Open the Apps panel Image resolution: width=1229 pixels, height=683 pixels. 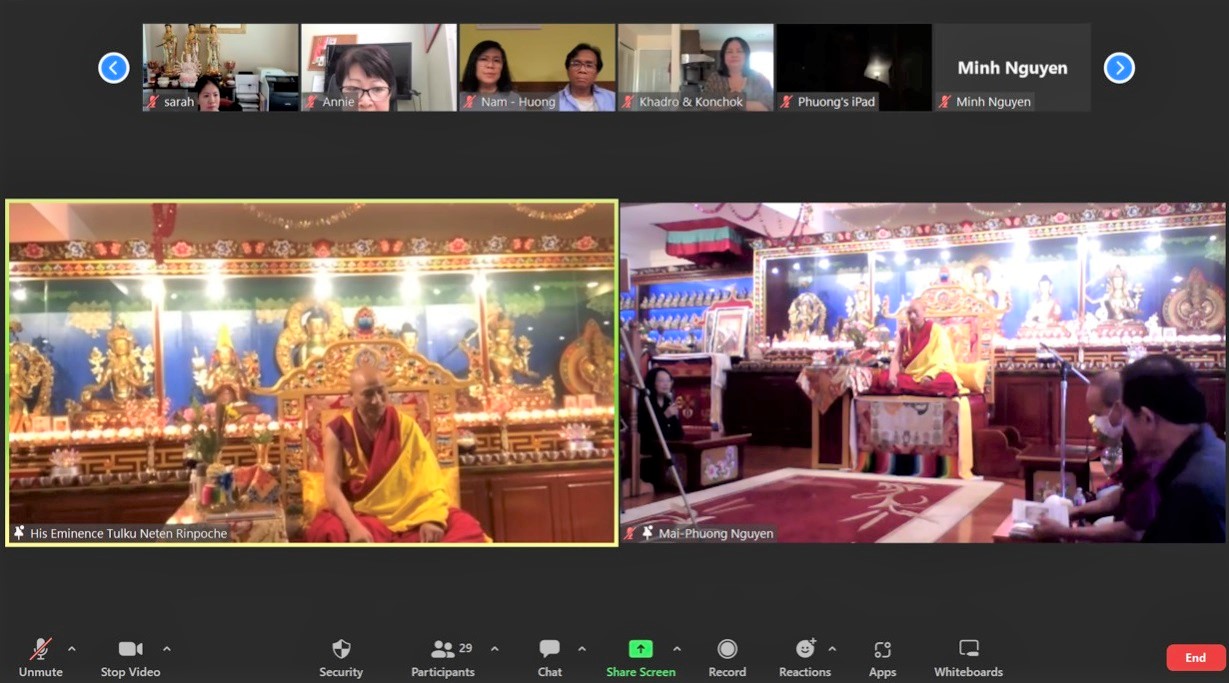click(x=882, y=657)
